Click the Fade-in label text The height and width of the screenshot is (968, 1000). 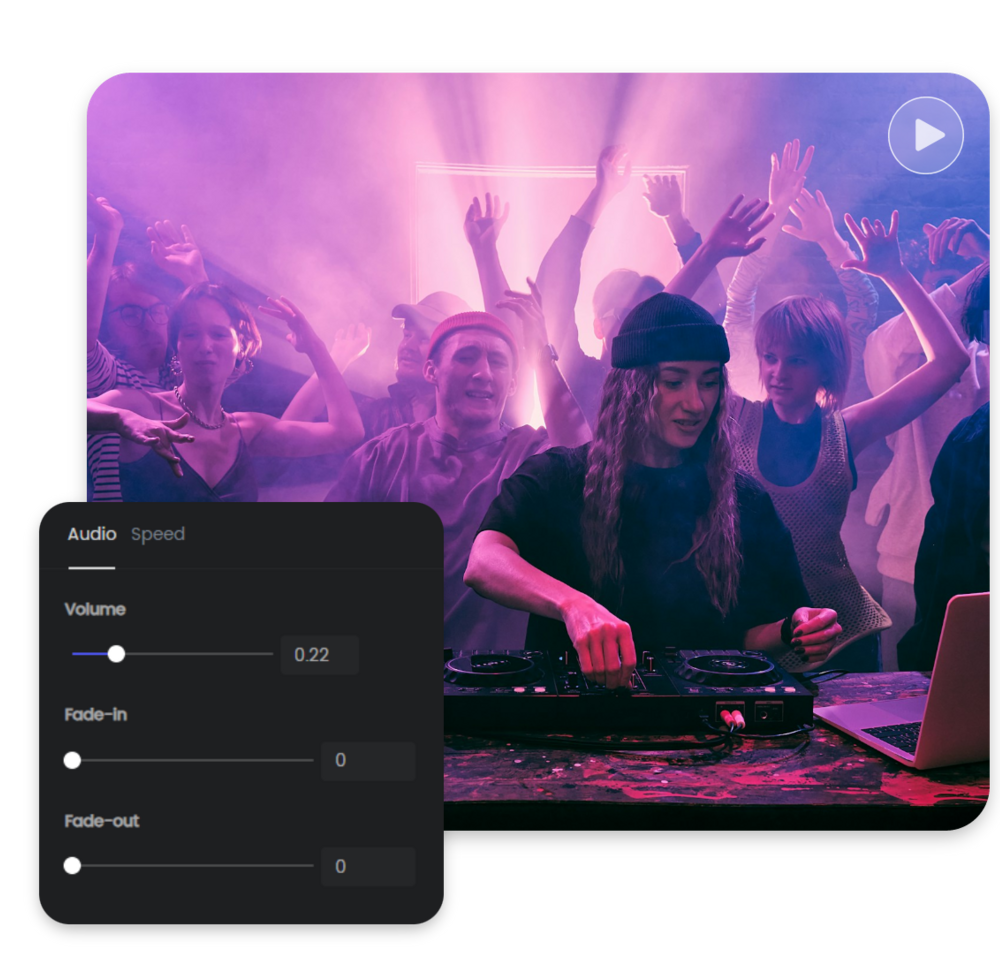point(95,715)
